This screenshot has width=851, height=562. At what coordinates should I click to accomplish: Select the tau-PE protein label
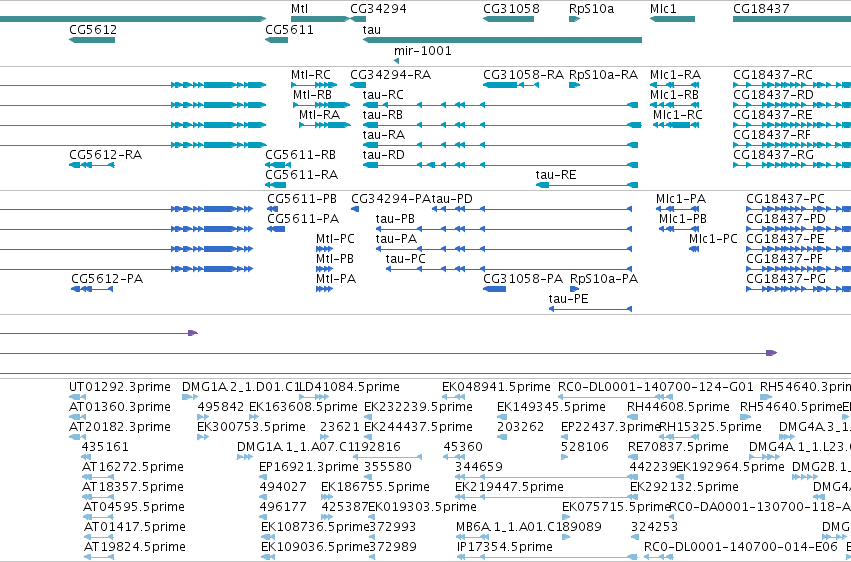coord(568,298)
